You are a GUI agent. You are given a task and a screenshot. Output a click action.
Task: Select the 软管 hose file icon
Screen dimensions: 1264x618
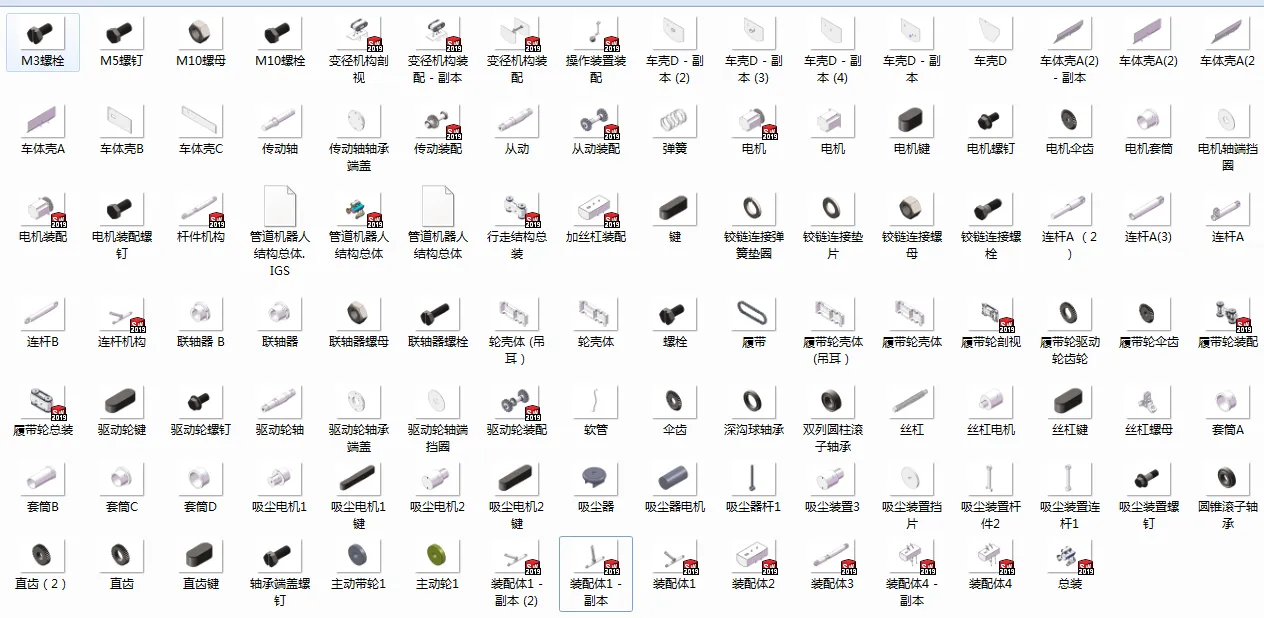pos(596,402)
